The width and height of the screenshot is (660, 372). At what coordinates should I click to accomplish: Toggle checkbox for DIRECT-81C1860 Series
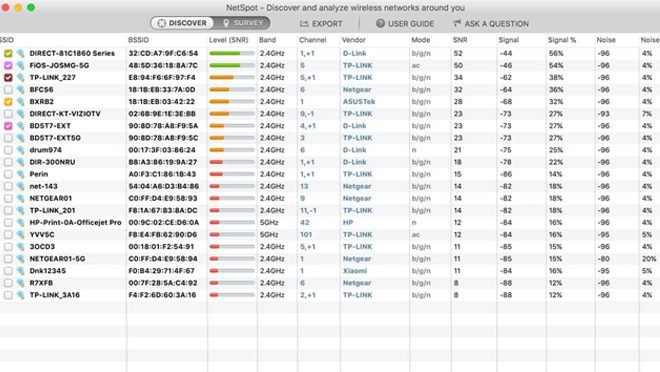[x=8, y=53]
